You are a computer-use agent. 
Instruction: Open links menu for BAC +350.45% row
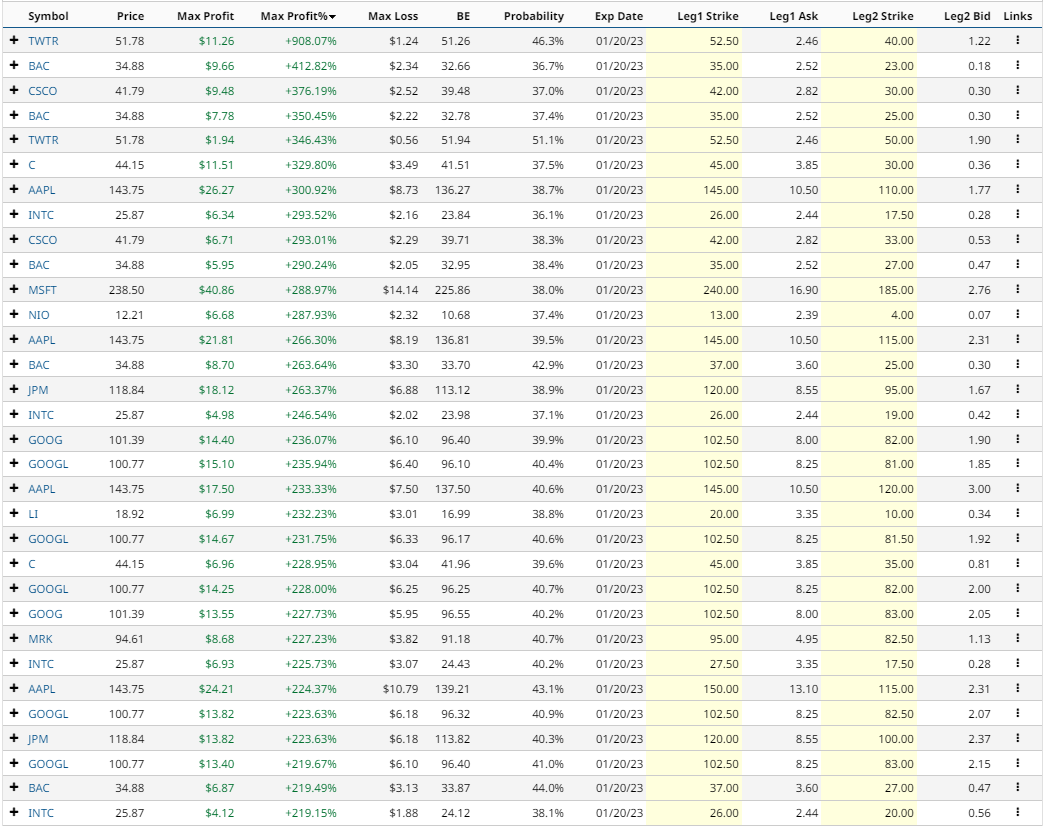coord(1017,115)
